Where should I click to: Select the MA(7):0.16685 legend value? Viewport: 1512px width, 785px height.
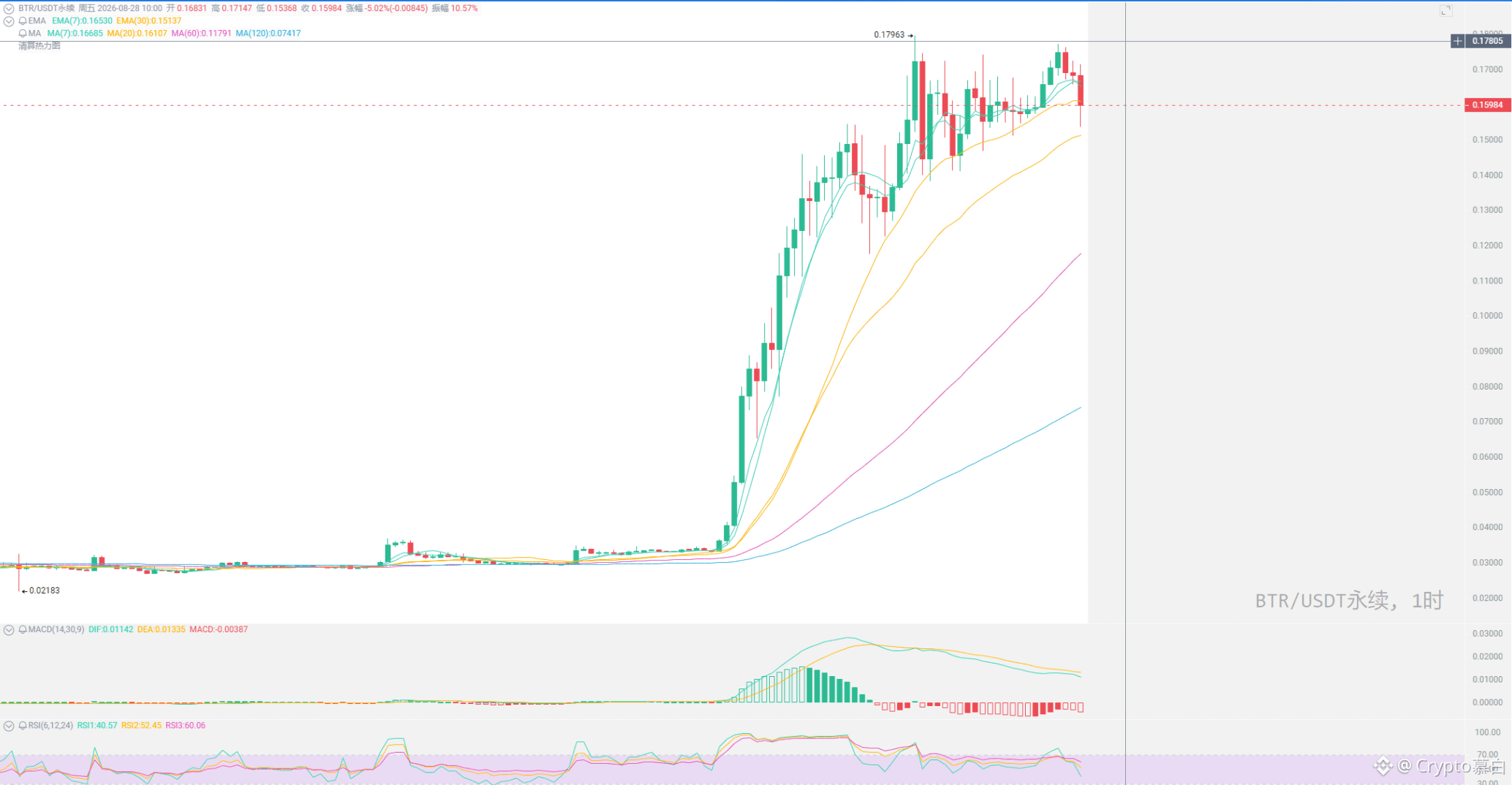[x=75, y=34]
